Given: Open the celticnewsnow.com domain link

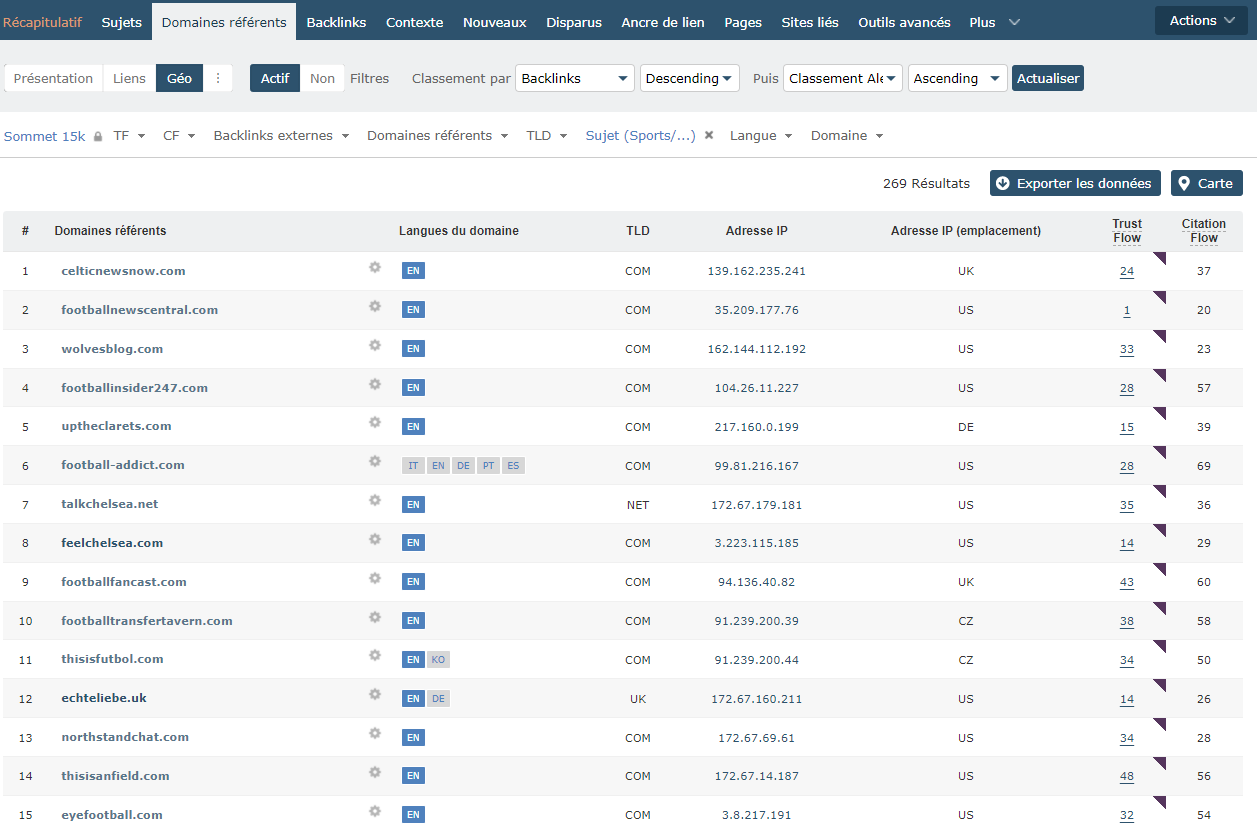Looking at the screenshot, I should [x=123, y=271].
